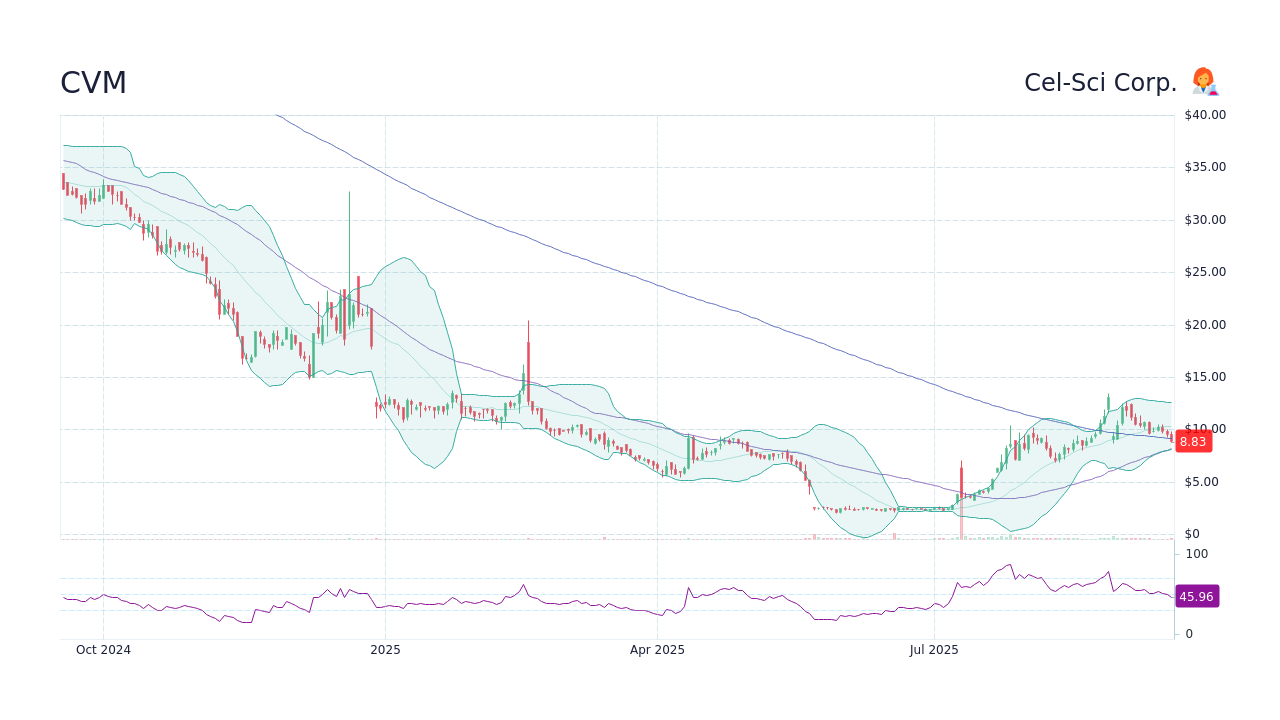Viewport: 1280px width, 720px height.
Task: Select the 2025 label on the time axis
Action: [x=385, y=649]
